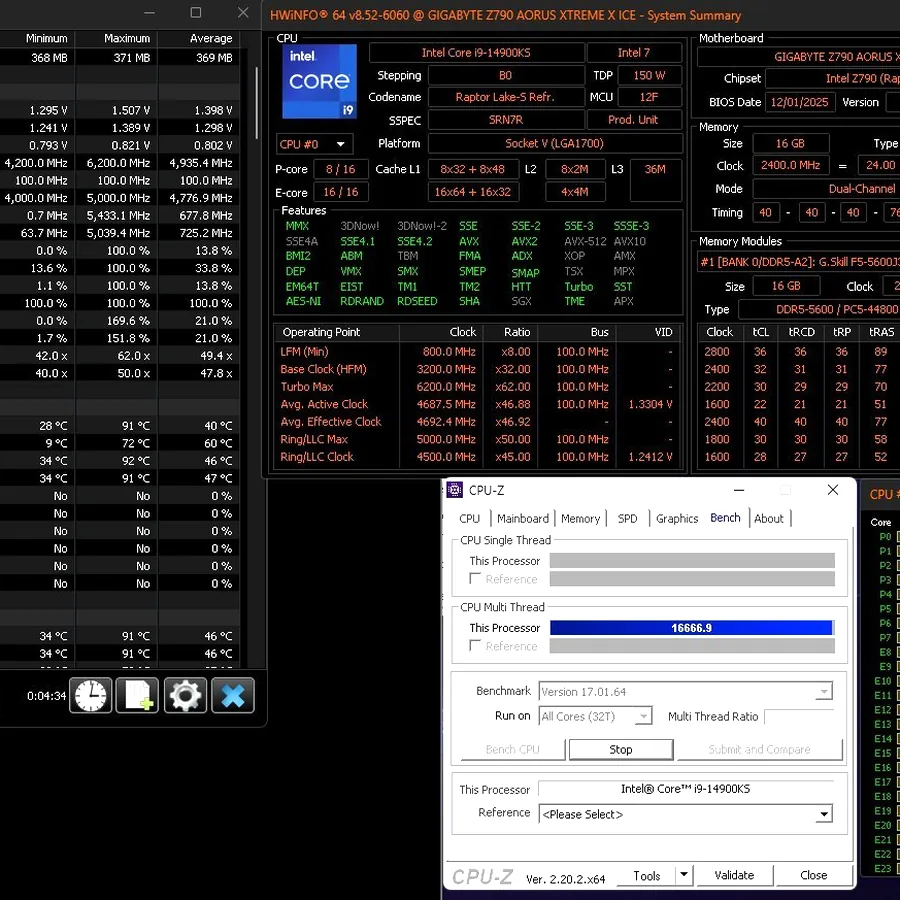
Task: Click the Avg. Effective Clock row
Action: (478, 422)
